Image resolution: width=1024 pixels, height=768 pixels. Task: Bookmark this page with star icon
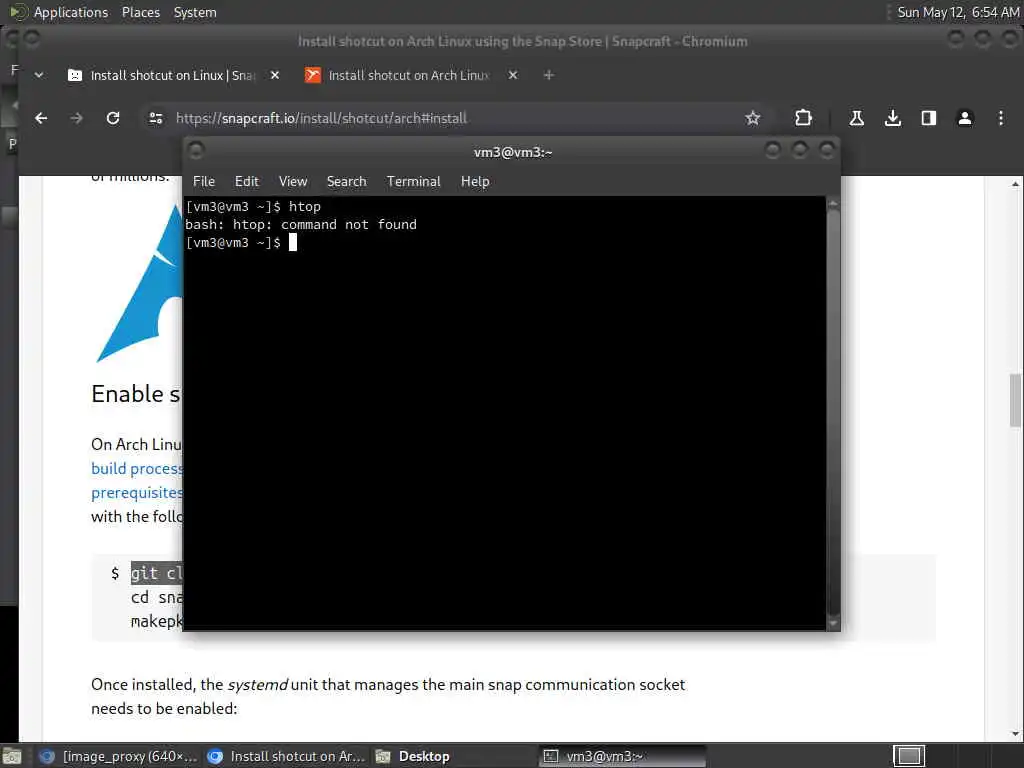click(x=753, y=118)
